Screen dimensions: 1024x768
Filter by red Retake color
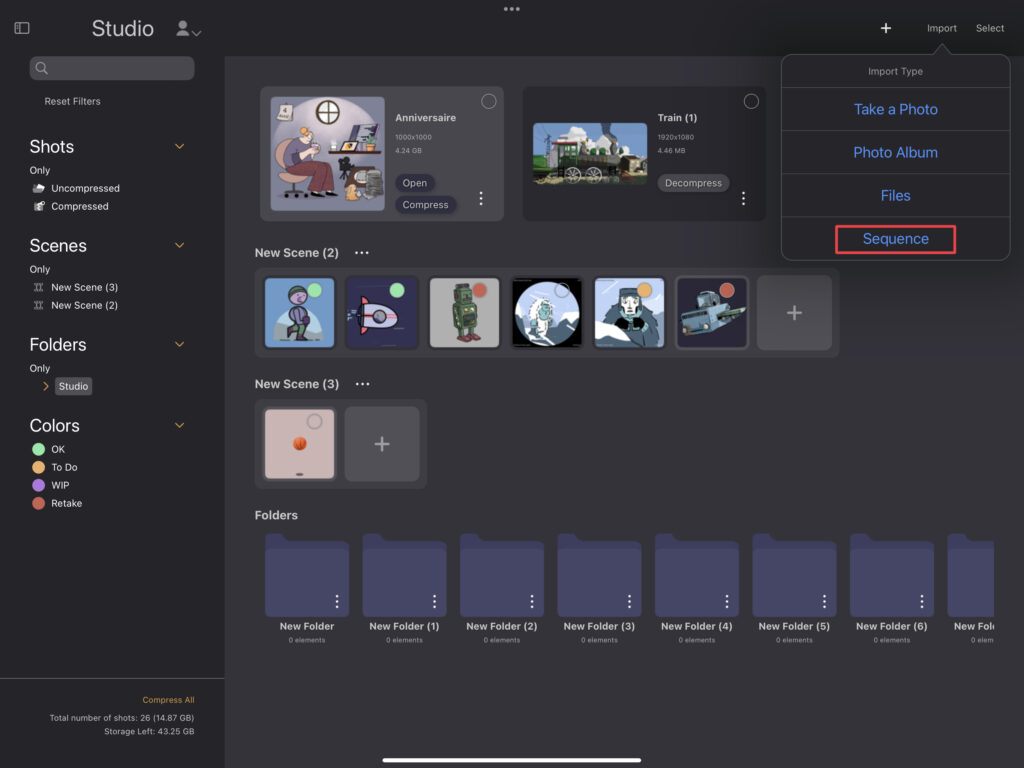point(57,504)
